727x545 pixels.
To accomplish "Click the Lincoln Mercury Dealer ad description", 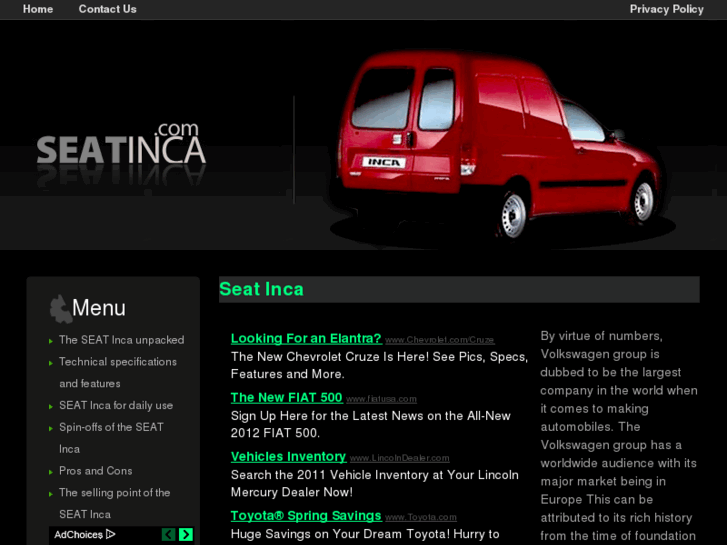I will coord(375,483).
